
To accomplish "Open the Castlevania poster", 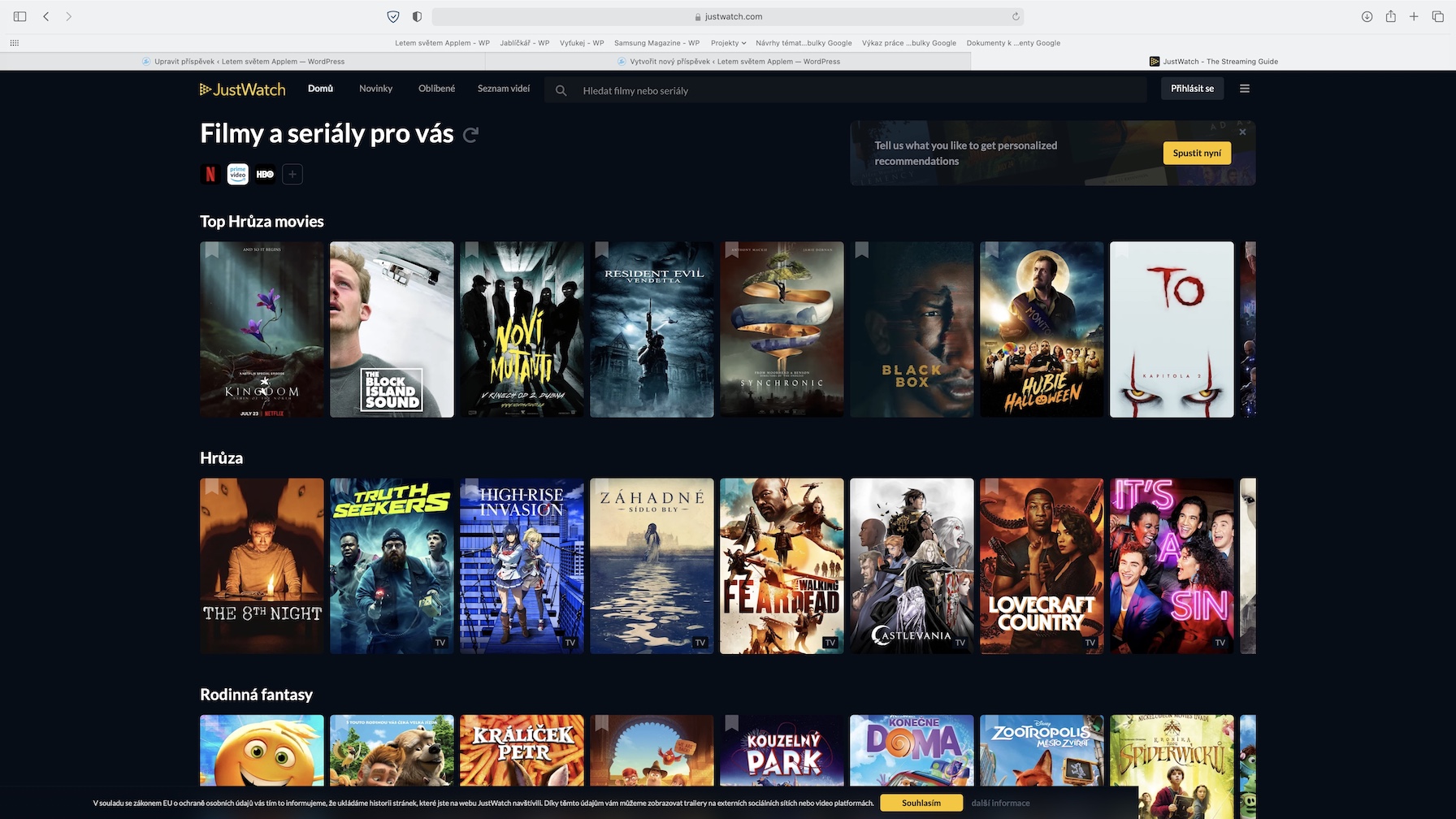I will [x=912, y=566].
